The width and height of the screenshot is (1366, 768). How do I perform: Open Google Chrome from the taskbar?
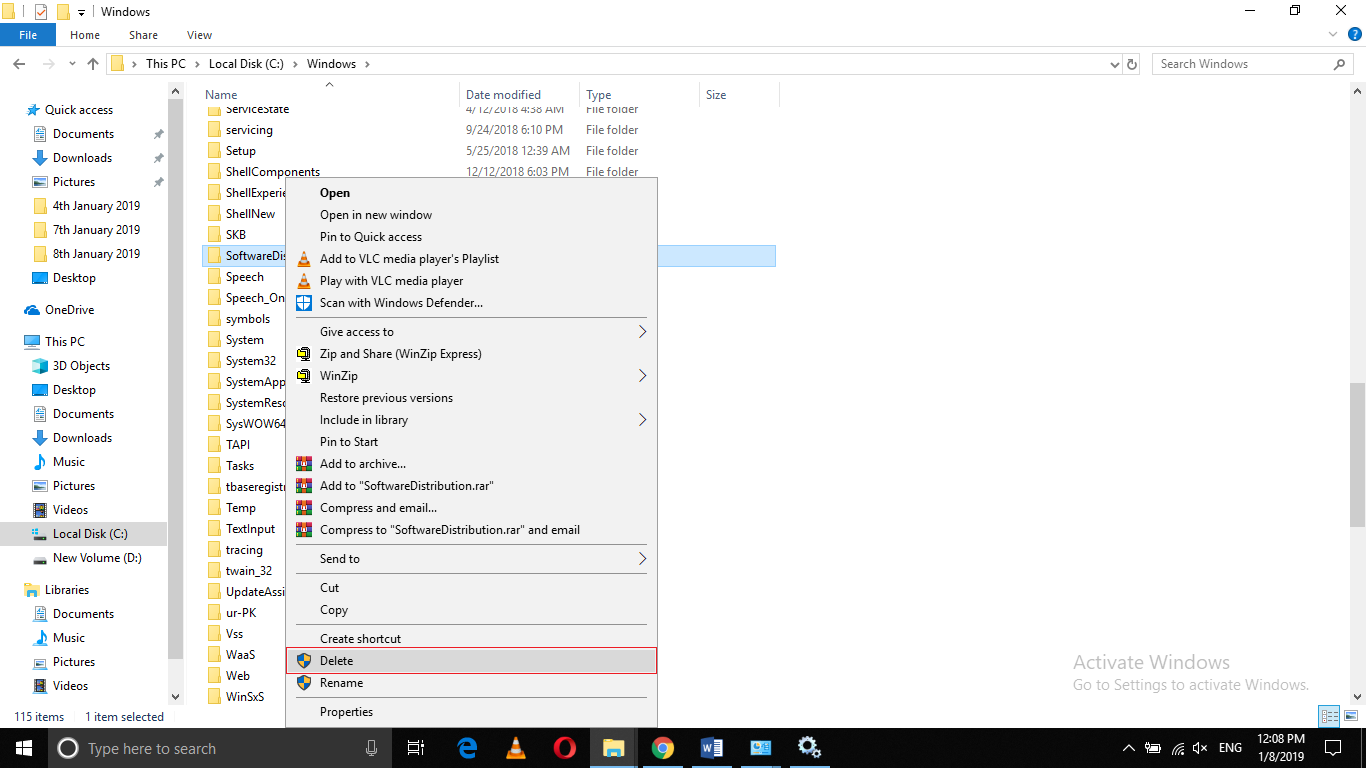click(662, 747)
